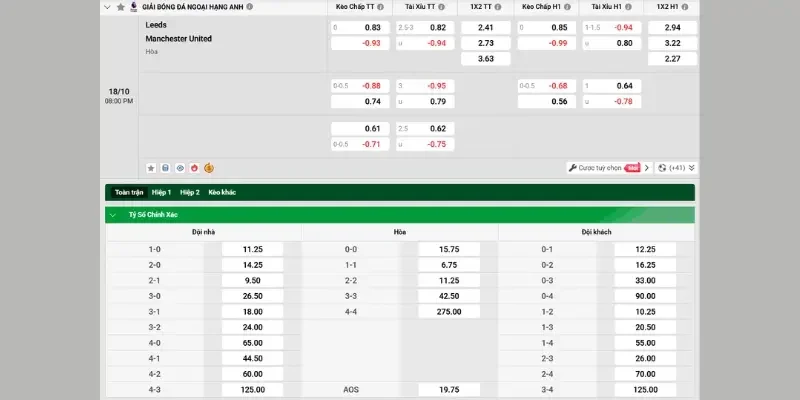This screenshot has width=800, height=400.
Task: Open info icon for Kèo Chấp H1
Action: tap(567, 7)
